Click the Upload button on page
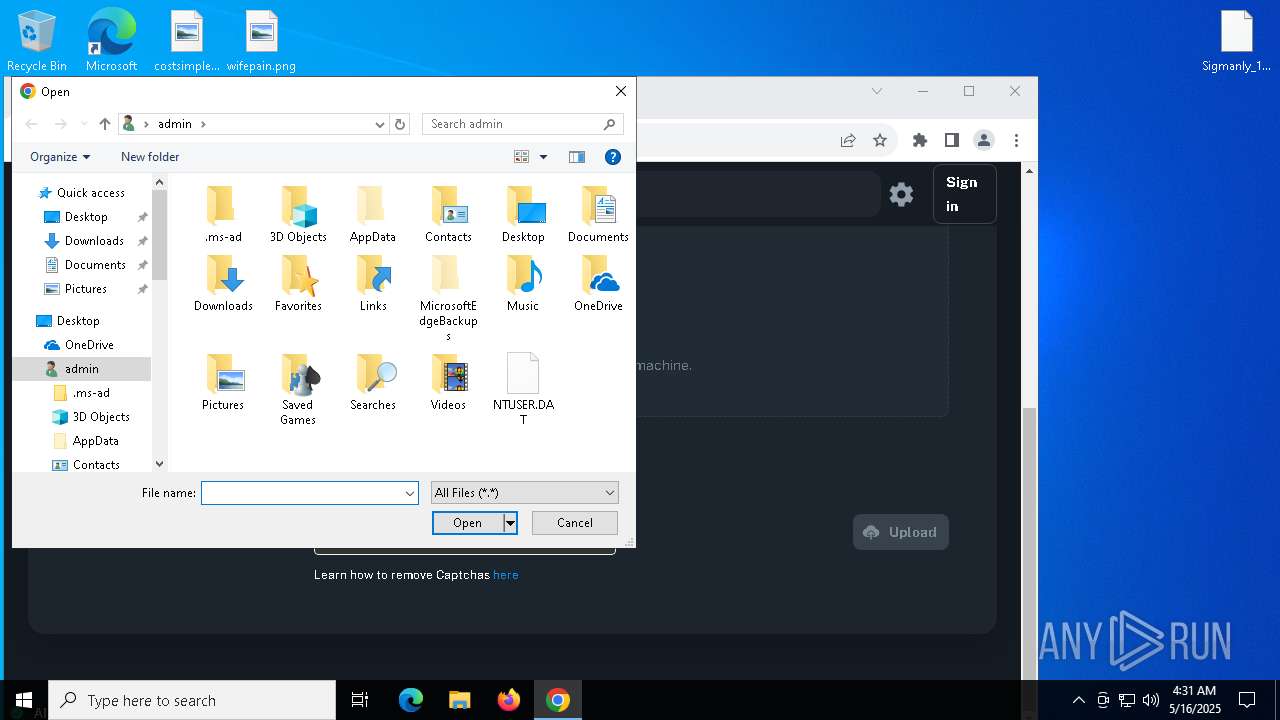Image resolution: width=1280 pixels, height=720 pixels. coord(900,532)
